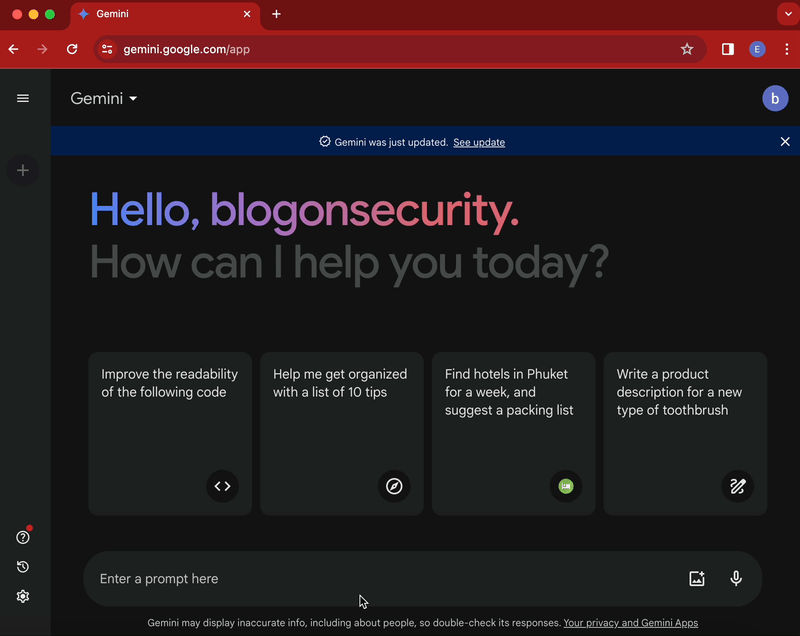
Task: Select the Gemini browser tab
Action: [164, 15]
